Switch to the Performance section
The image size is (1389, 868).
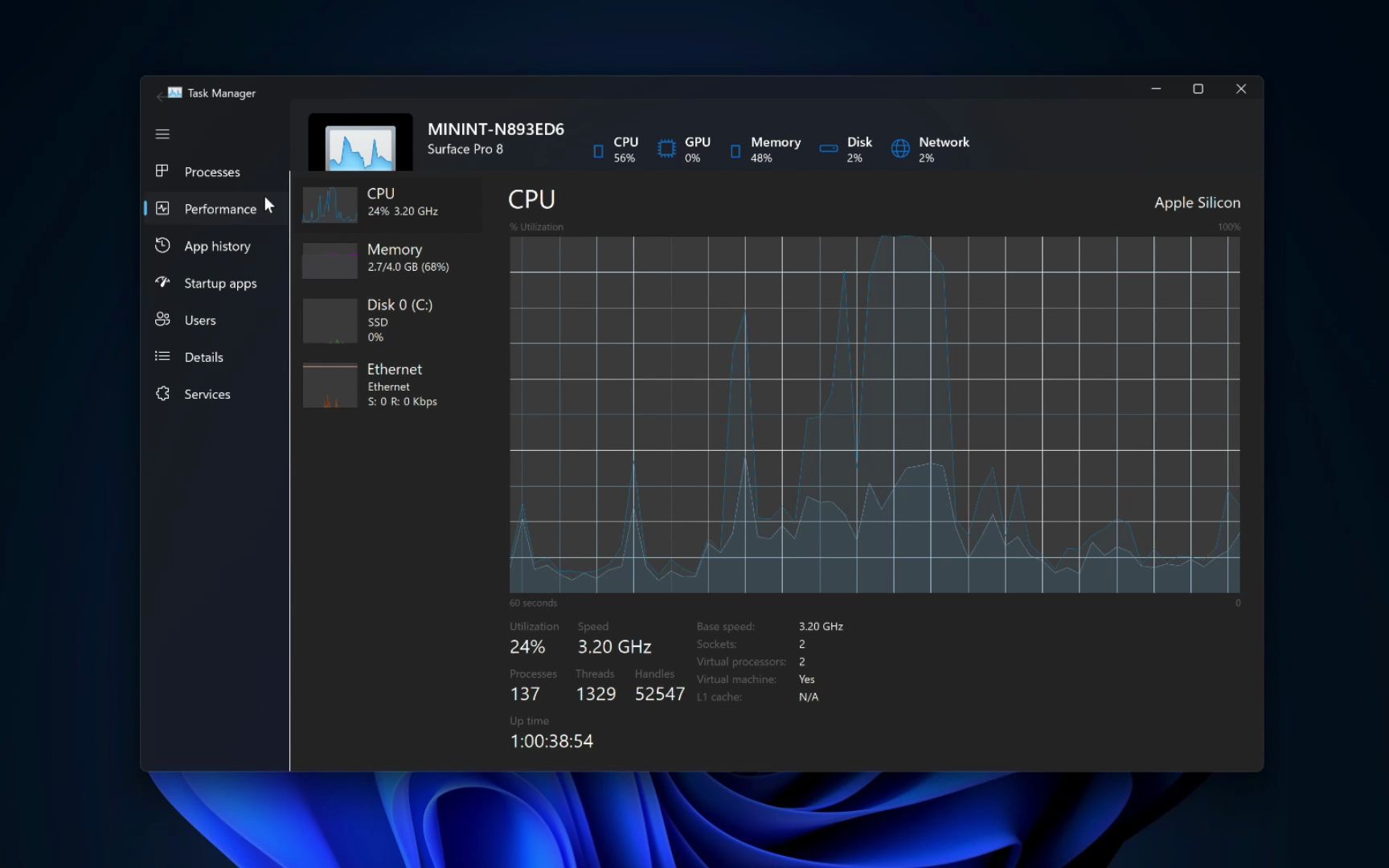pyautogui.click(x=219, y=208)
